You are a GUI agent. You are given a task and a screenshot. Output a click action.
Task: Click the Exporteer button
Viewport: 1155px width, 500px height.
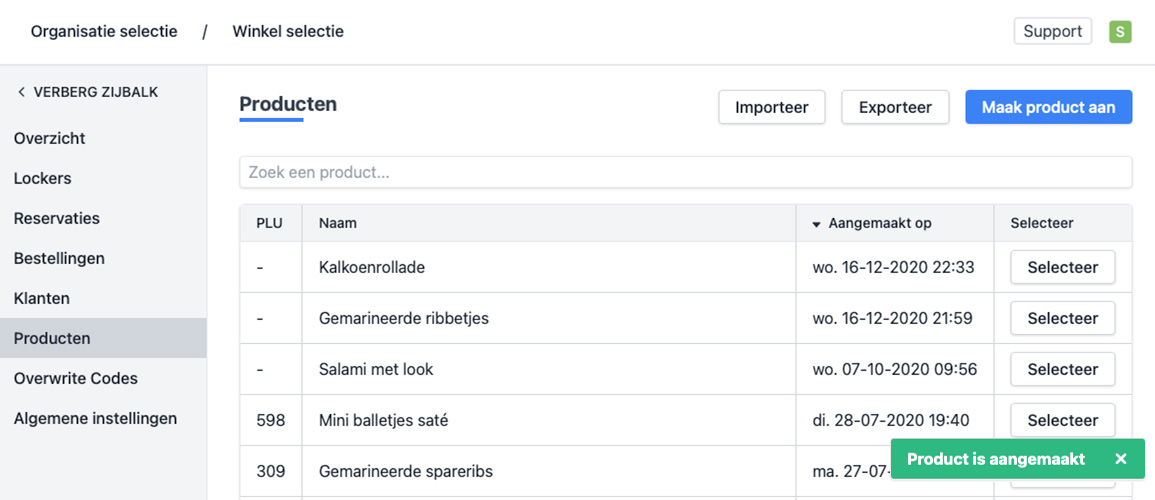pyautogui.click(x=895, y=107)
